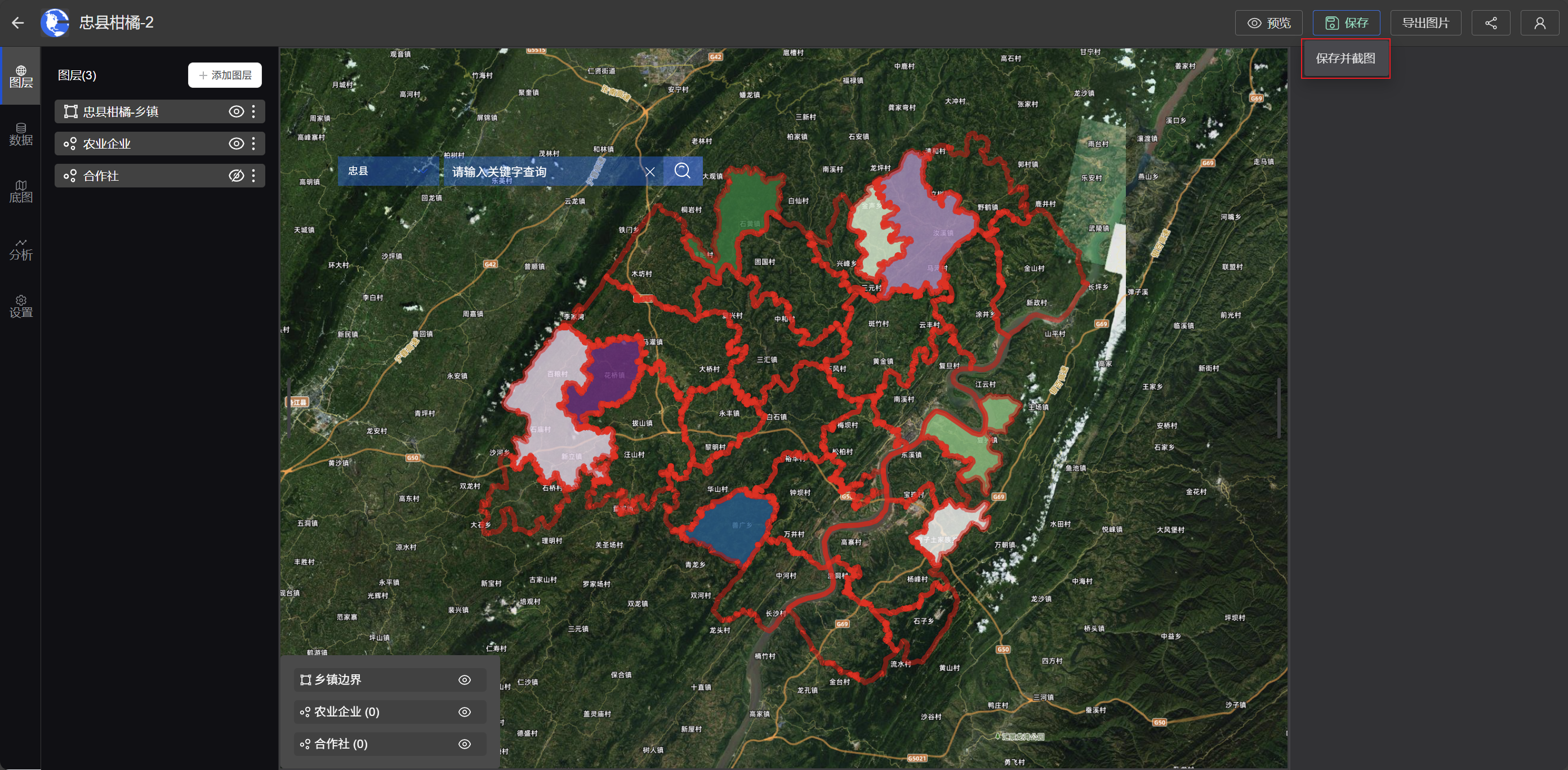
Task: Click the 添加图层 button
Action: [x=225, y=75]
